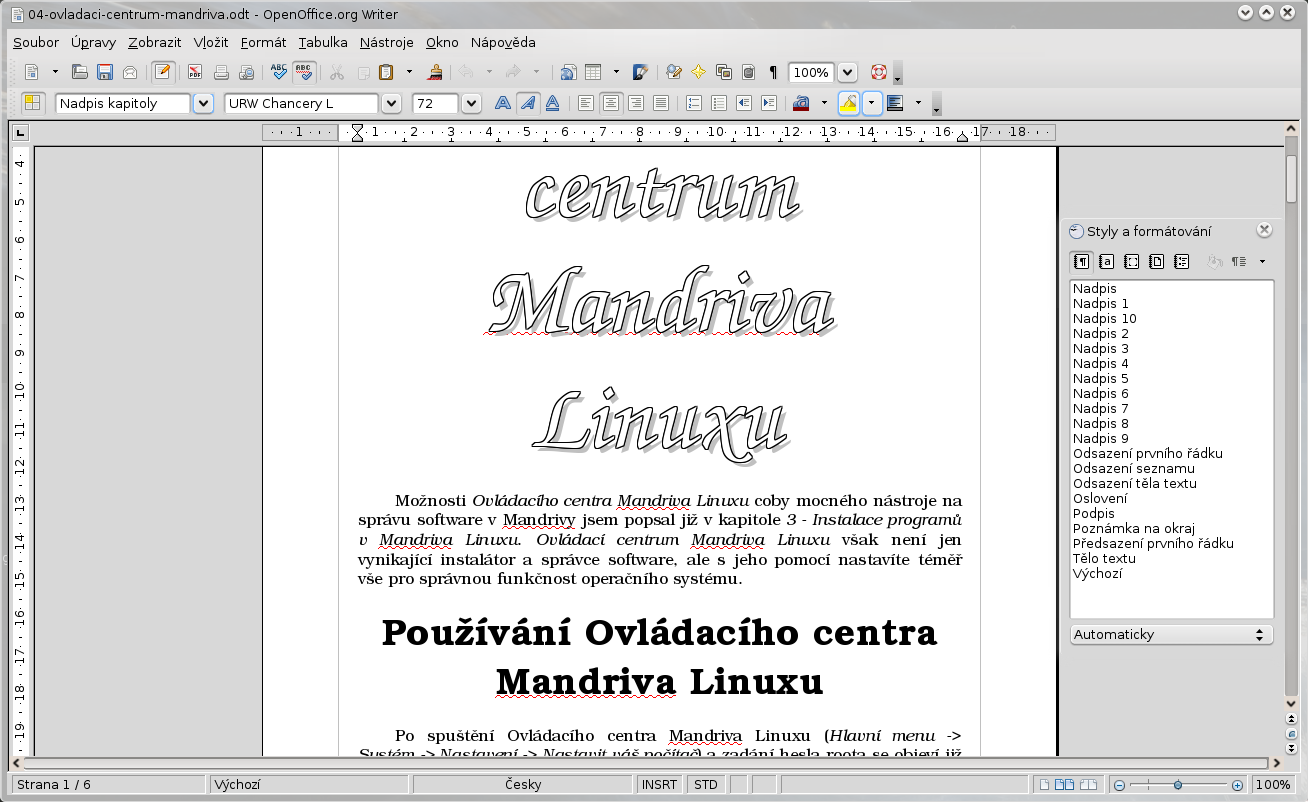Toggle bold formatting

[503, 103]
